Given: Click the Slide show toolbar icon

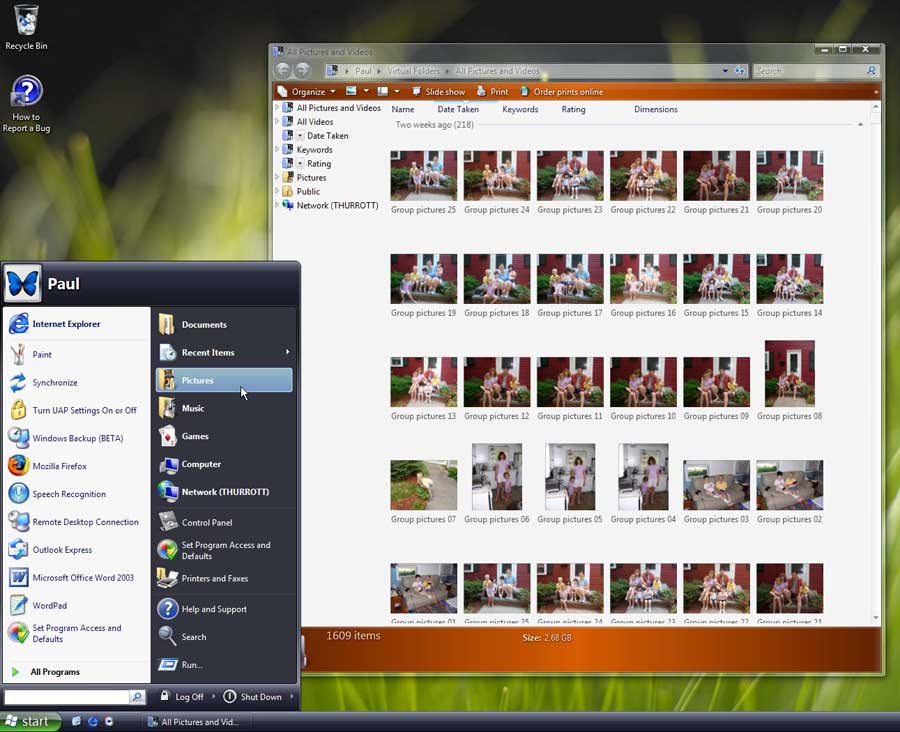Looking at the screenshot, I should (x=438, y=92).
